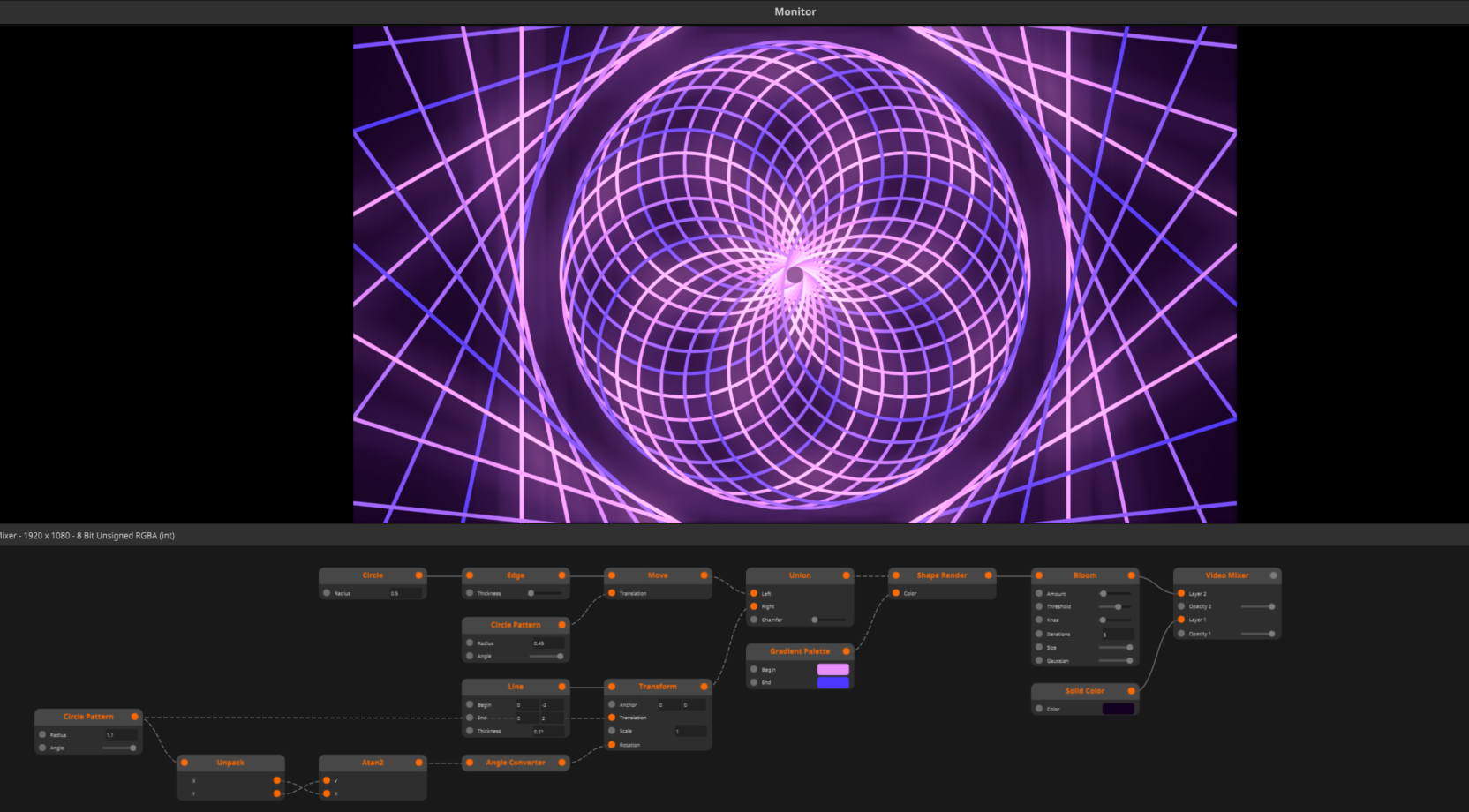Click the Transform node's Translation input port
This screenshot has height=812, width=1469.
[x=612, y=718]
